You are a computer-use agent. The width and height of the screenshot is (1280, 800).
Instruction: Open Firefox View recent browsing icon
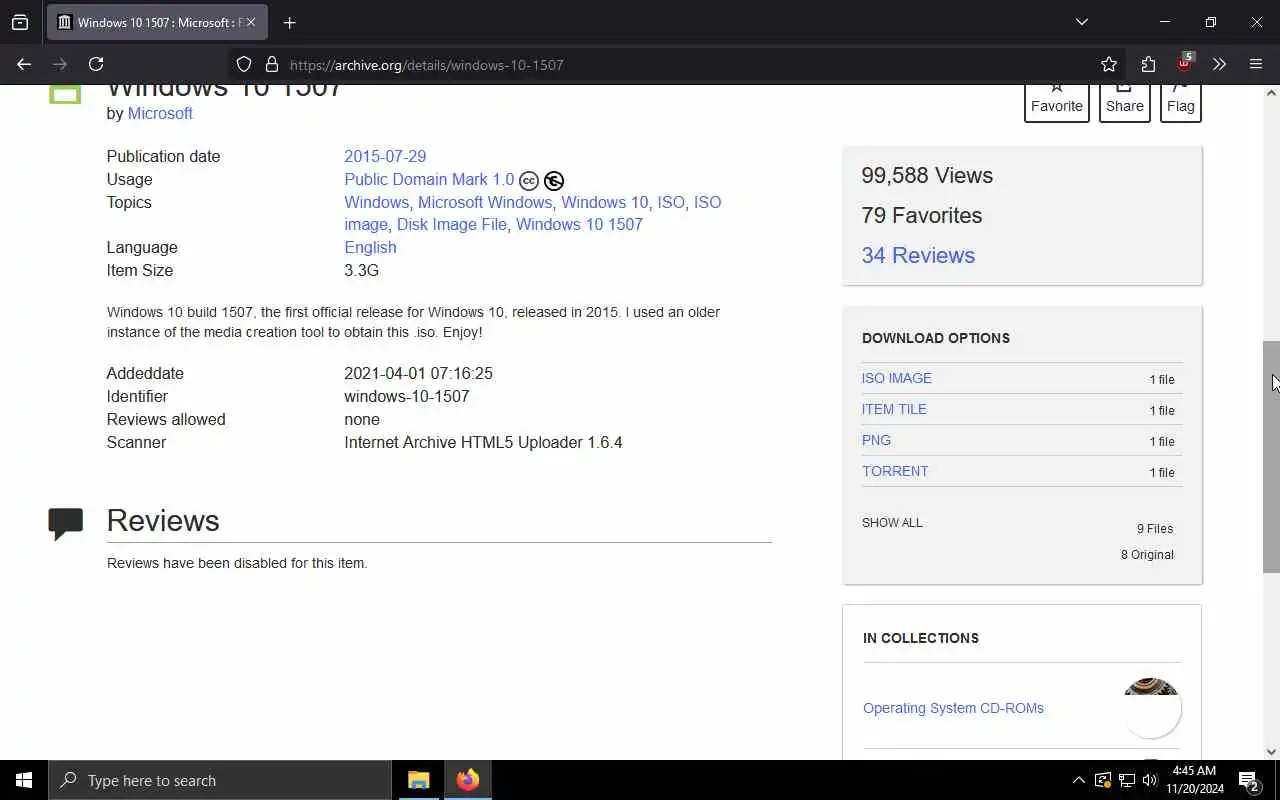point(20,22)
